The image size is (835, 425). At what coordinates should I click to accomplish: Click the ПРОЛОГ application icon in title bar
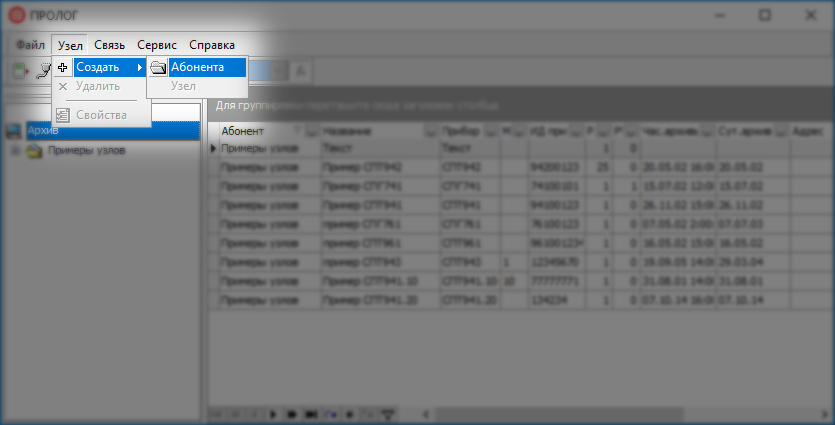[15, 15]
